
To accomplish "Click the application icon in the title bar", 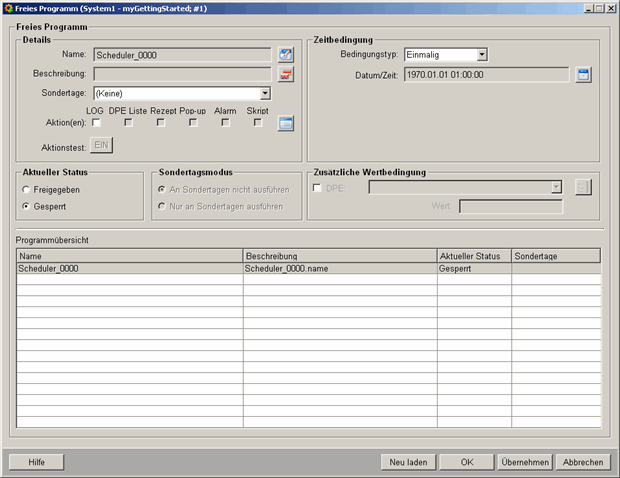I will tap(8, 8).
